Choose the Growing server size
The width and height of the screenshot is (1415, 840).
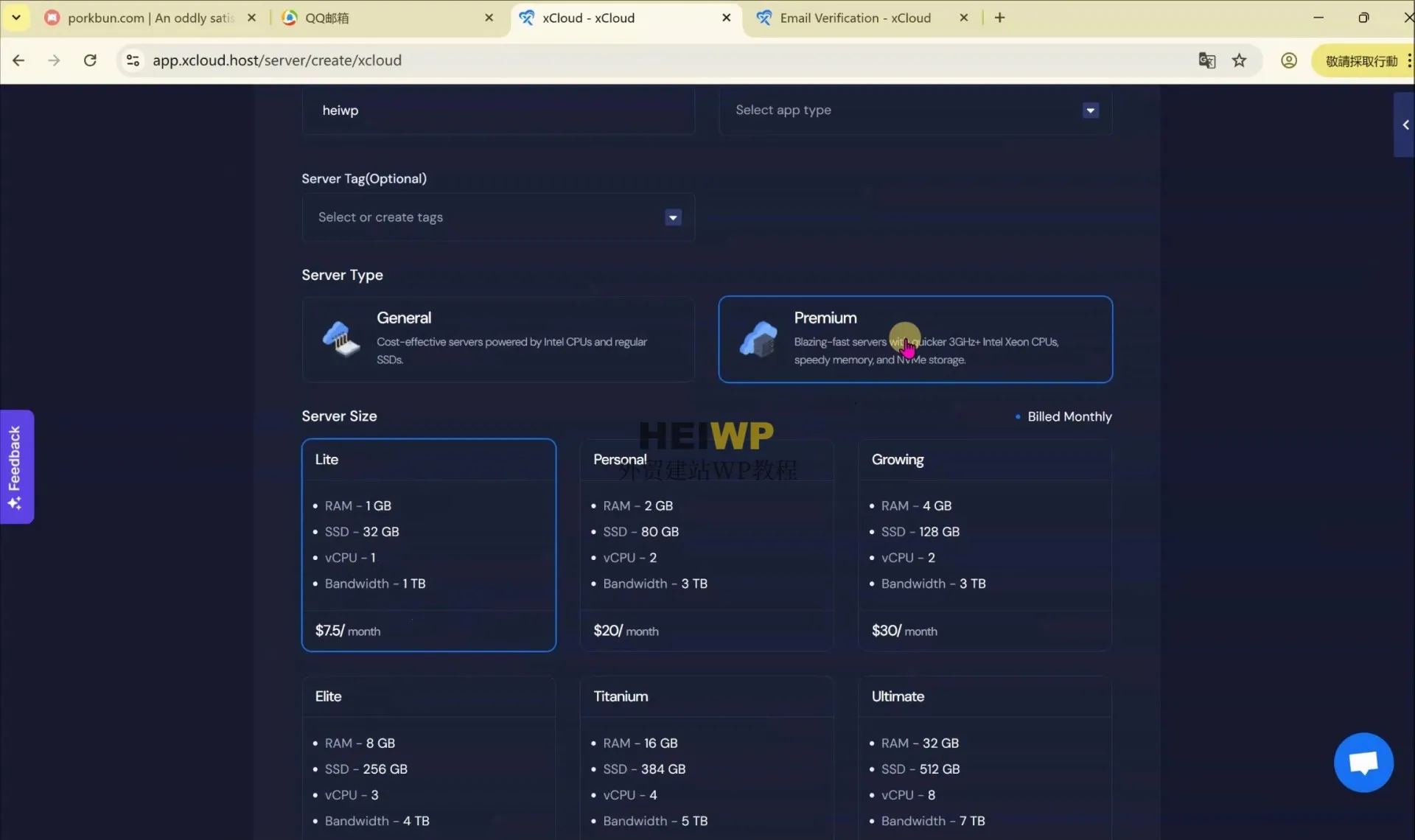[985, 545]
